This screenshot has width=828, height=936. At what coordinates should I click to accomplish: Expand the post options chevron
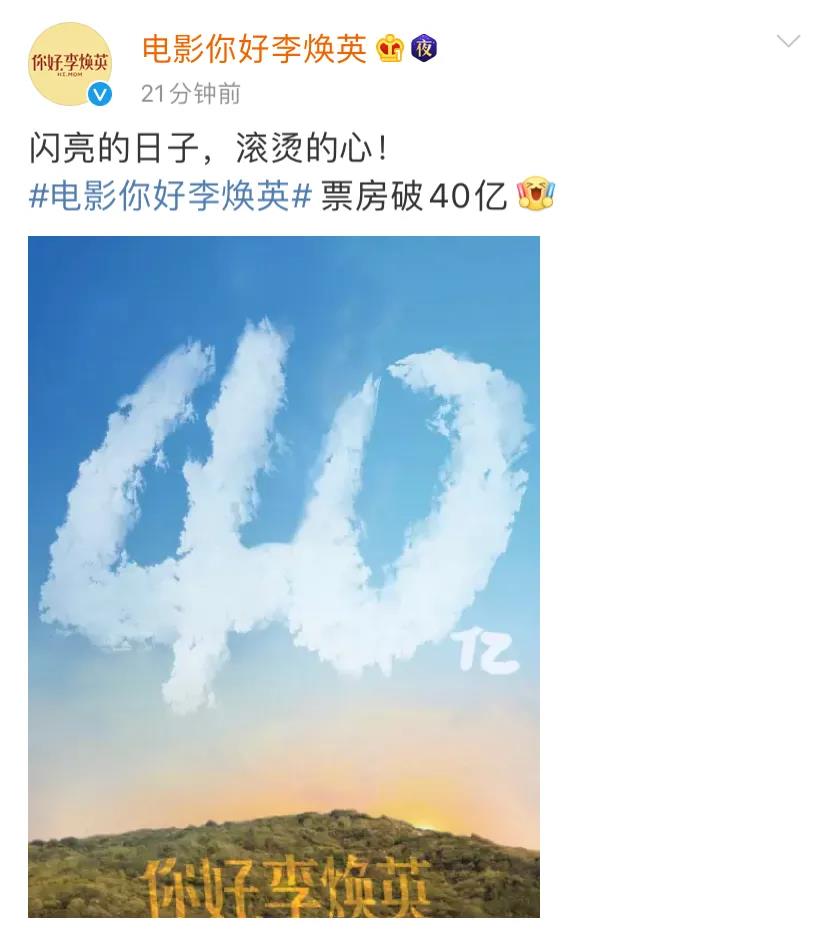coord(788,41)
